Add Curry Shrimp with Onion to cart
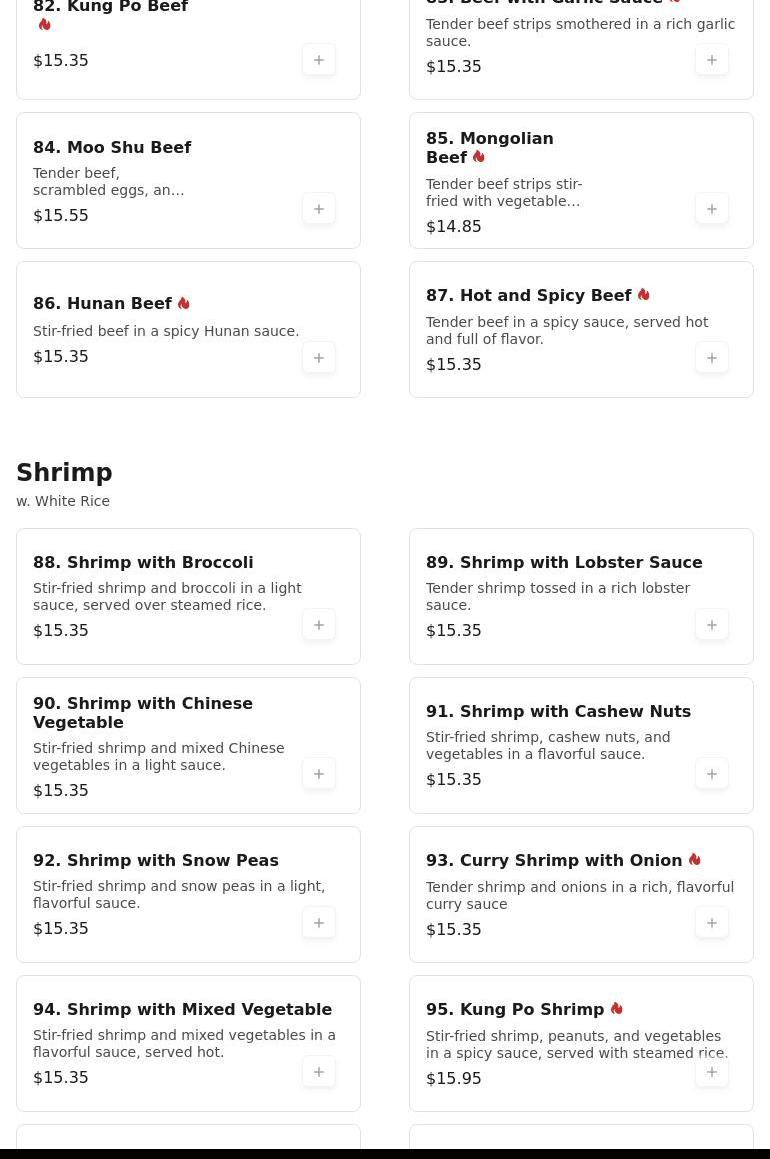The image size is (770, 1159). coord(712,923)
